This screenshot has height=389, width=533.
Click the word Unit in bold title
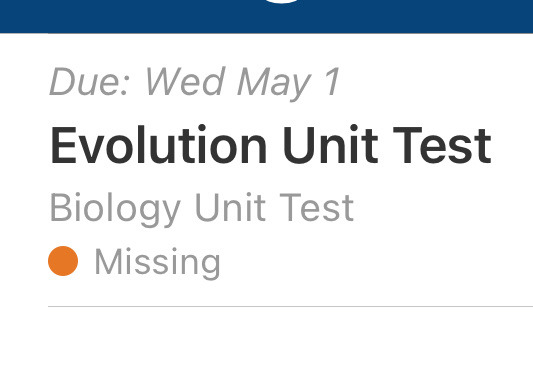[x=330, y=145]
